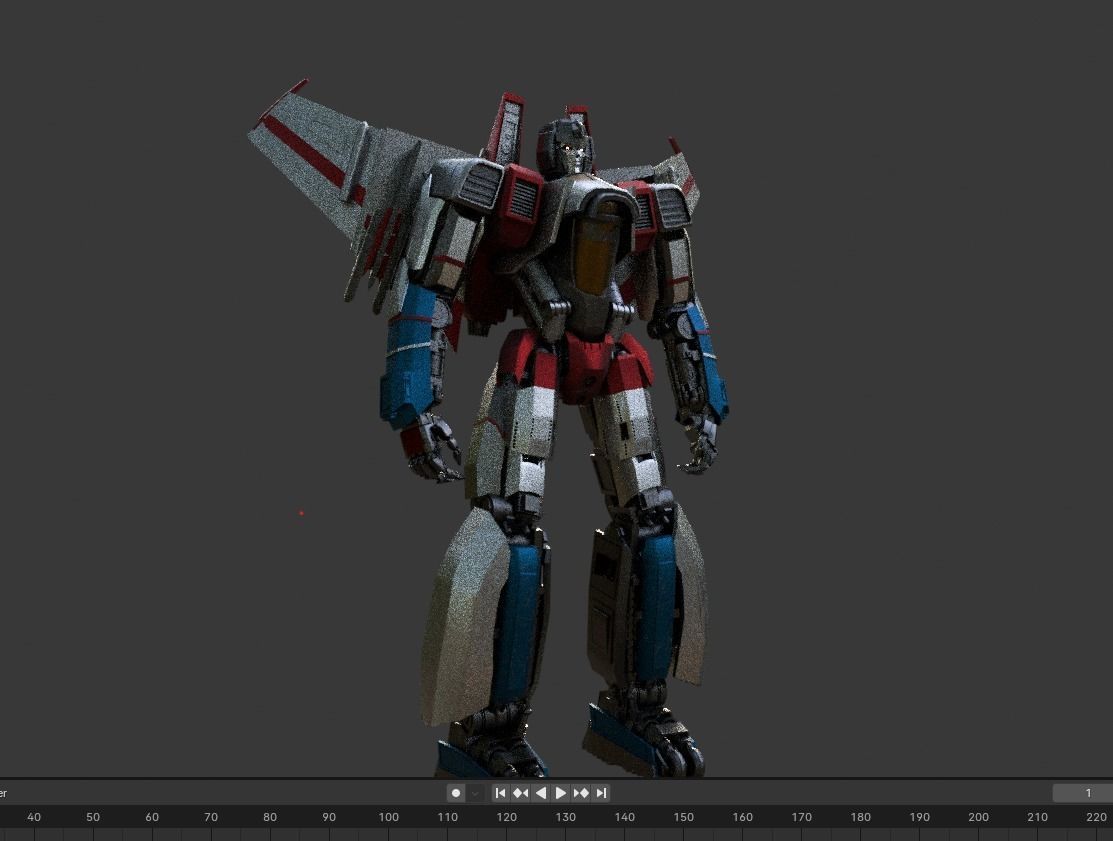Jump to the start frame

click(x=500, y=793)
